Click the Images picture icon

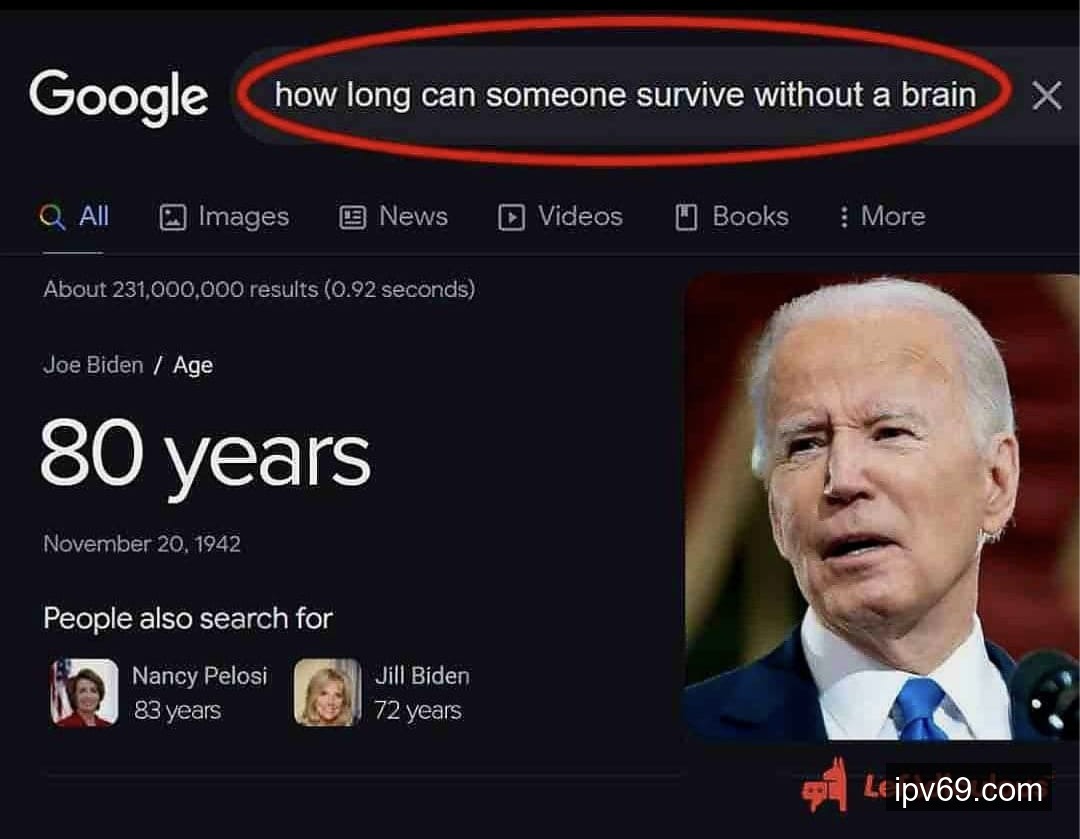point(173,218)
